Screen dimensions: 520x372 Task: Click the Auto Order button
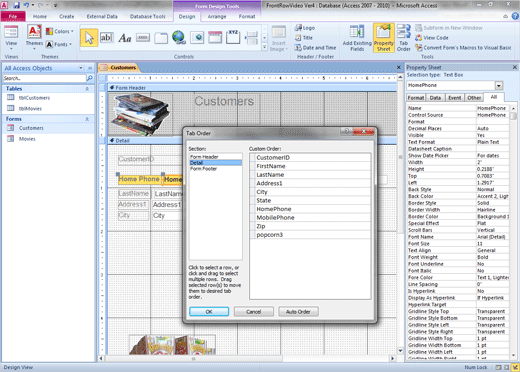298,312
